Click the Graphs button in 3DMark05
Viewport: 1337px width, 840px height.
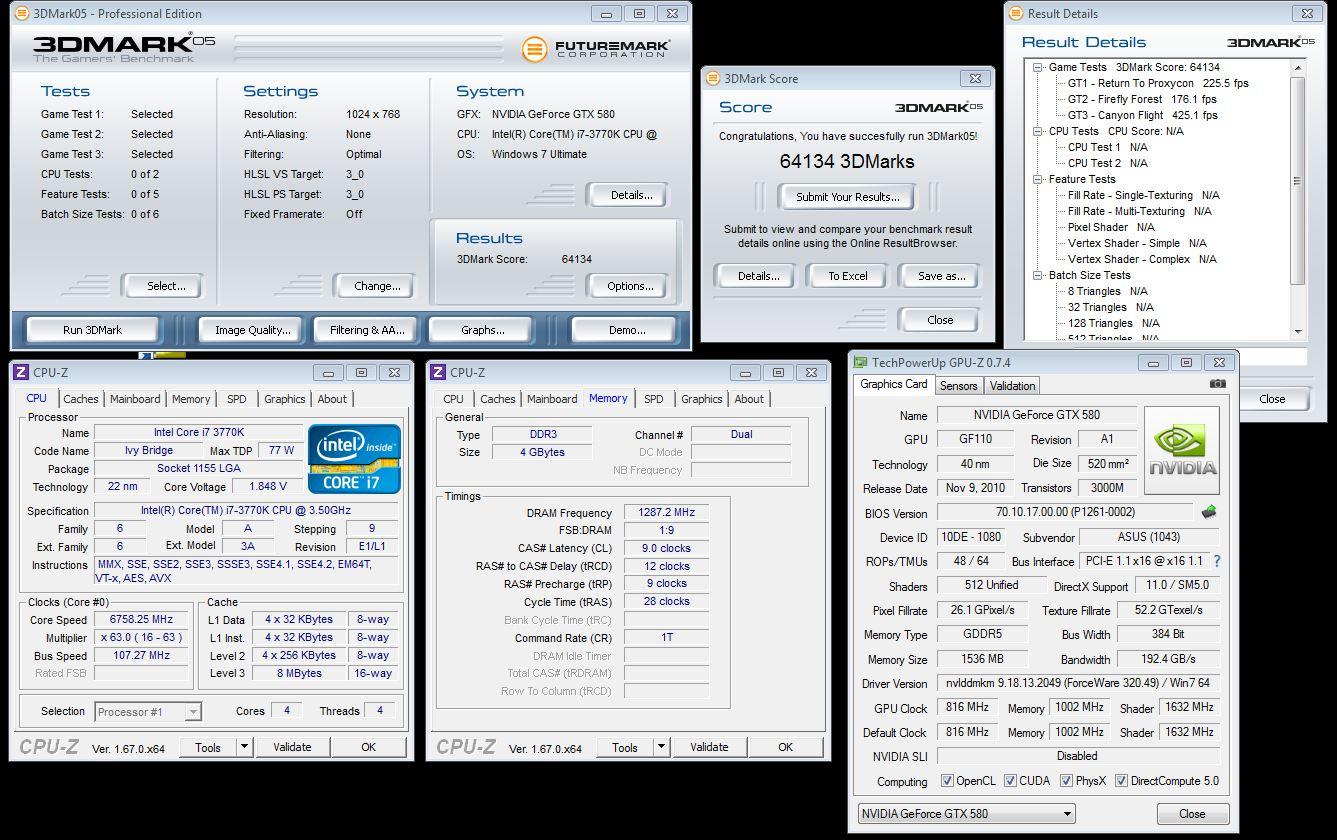[483, 330]
